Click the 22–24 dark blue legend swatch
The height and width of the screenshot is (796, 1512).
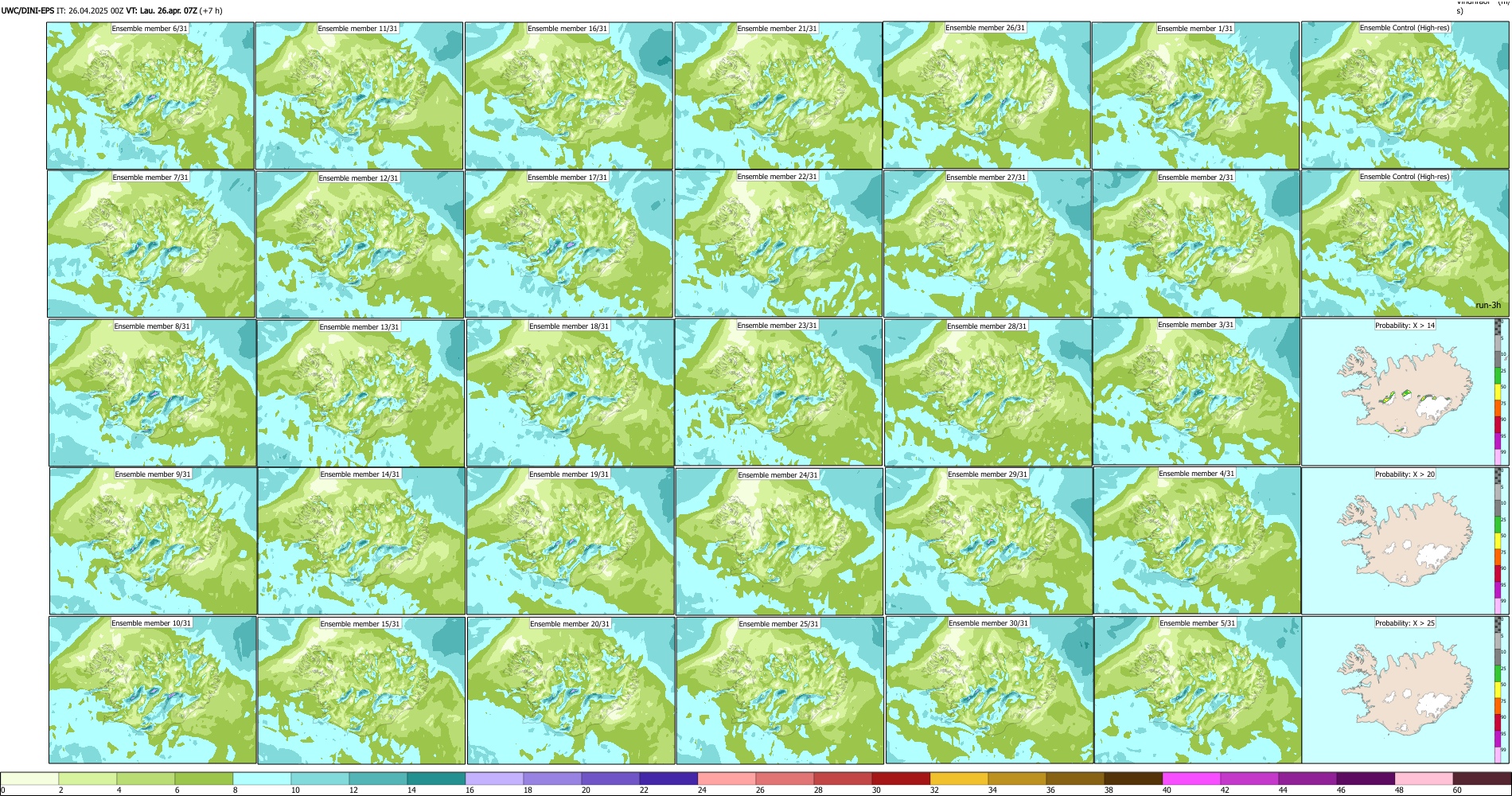(668, 778)
